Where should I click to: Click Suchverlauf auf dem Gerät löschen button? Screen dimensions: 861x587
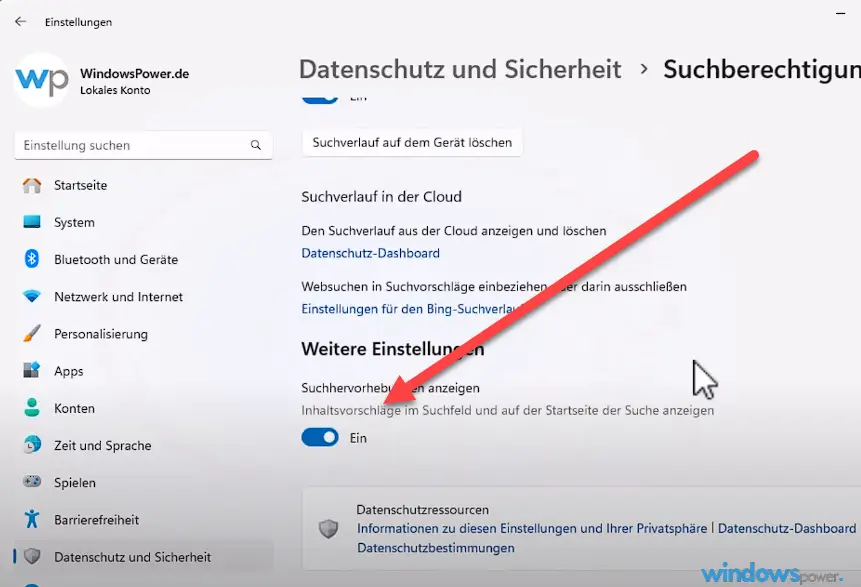coord(412,142)
